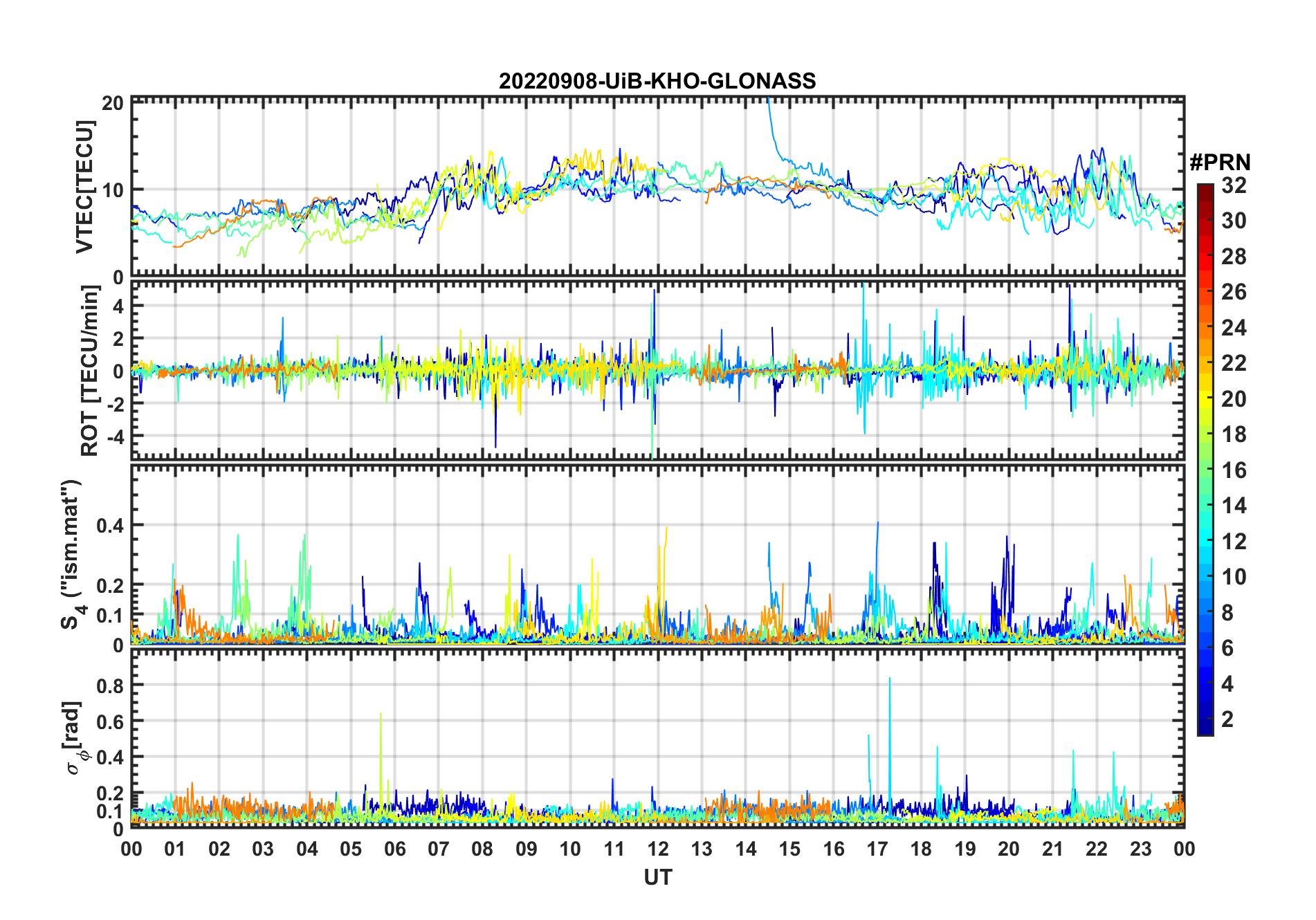Click sigma-phi axis tick label 0.6
1316x920 pixels.
coord(111,721)
